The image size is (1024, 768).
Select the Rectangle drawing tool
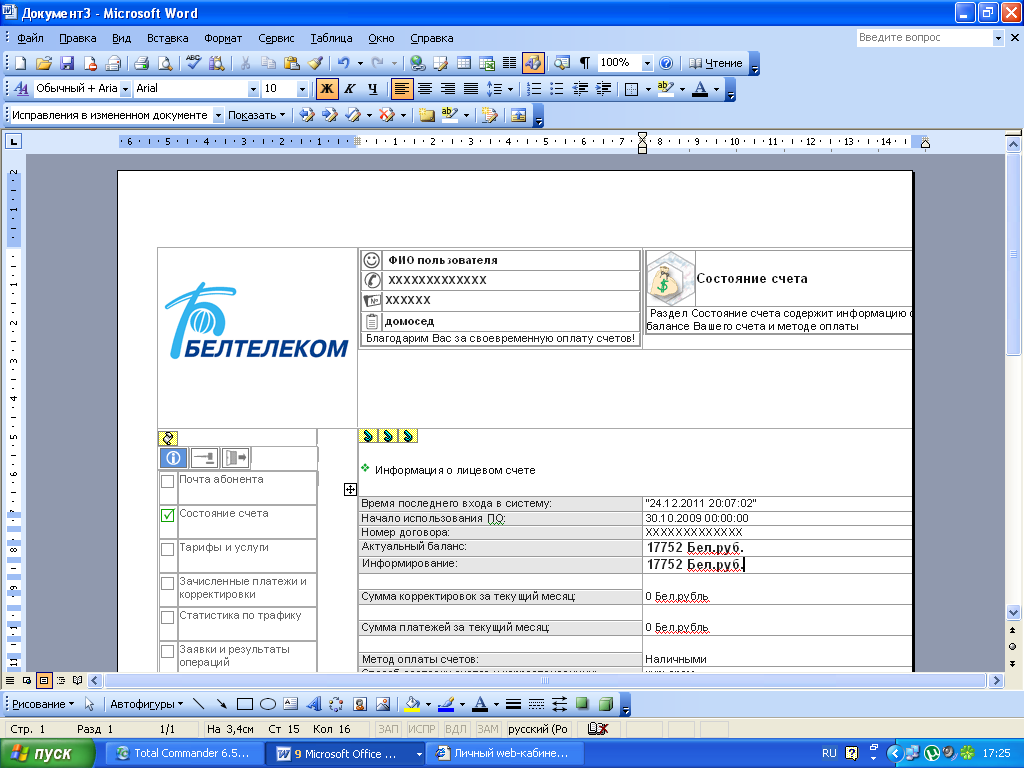click(245, 704)
